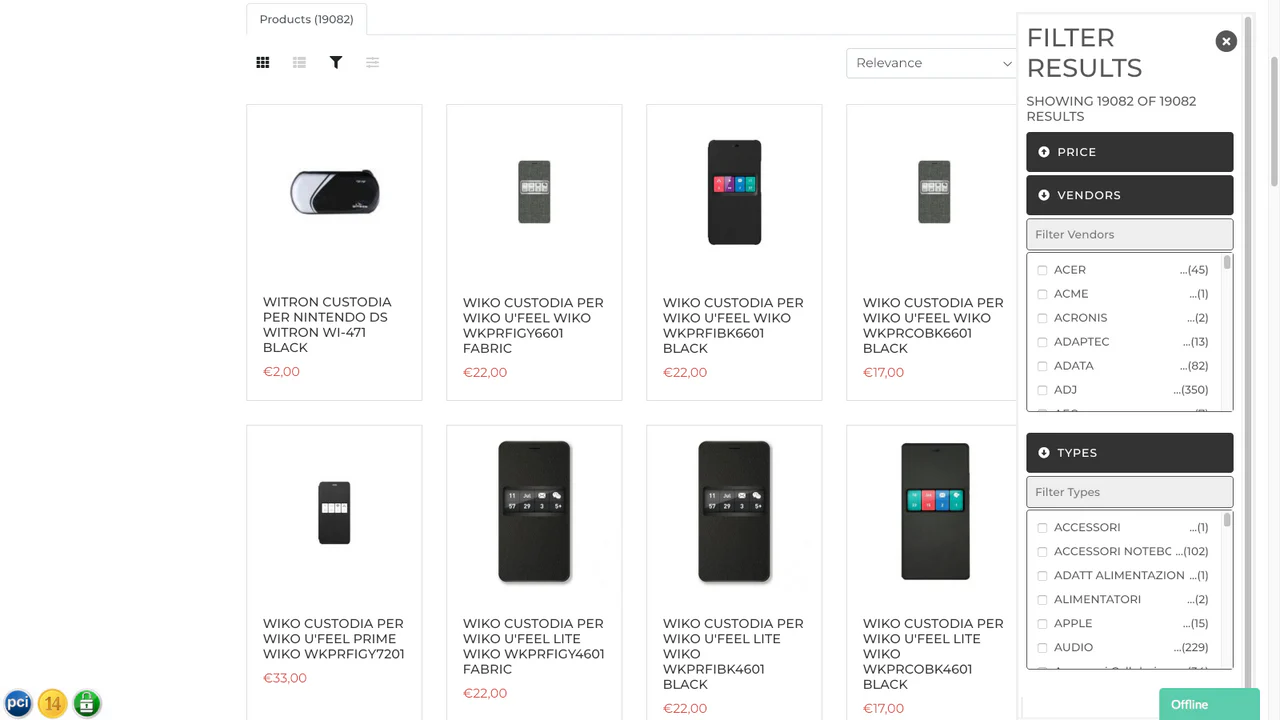
Task: Switch to grid view icon
Action: 263,63
